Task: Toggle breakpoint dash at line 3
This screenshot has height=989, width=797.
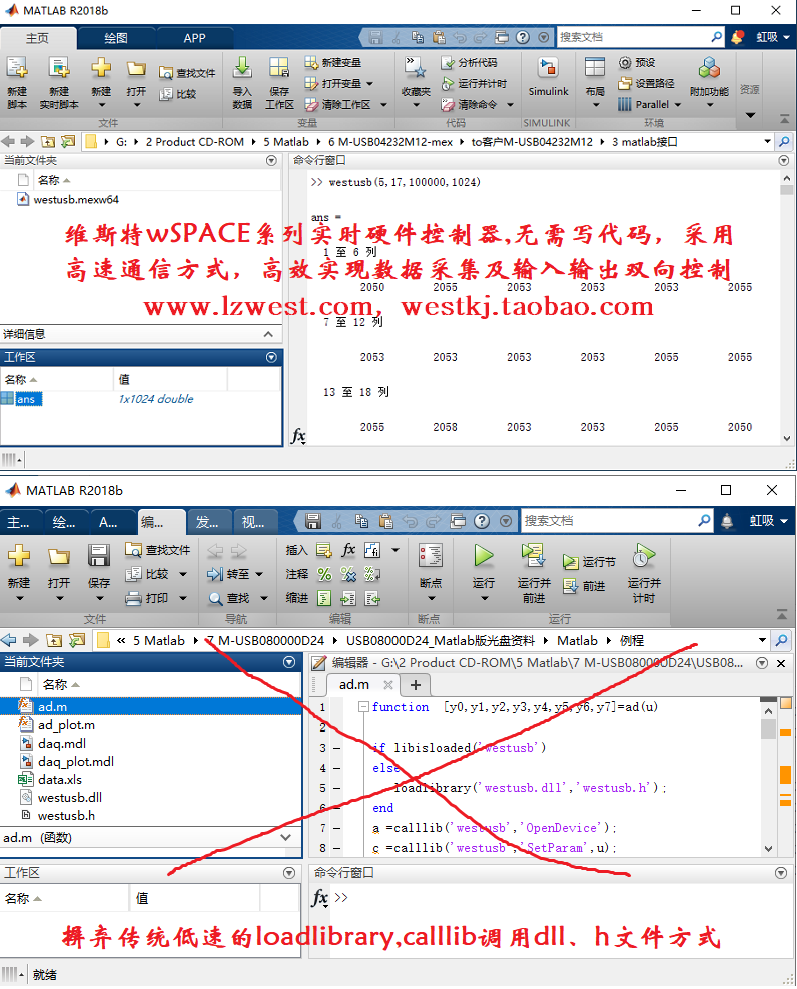Action: point(337,748)
